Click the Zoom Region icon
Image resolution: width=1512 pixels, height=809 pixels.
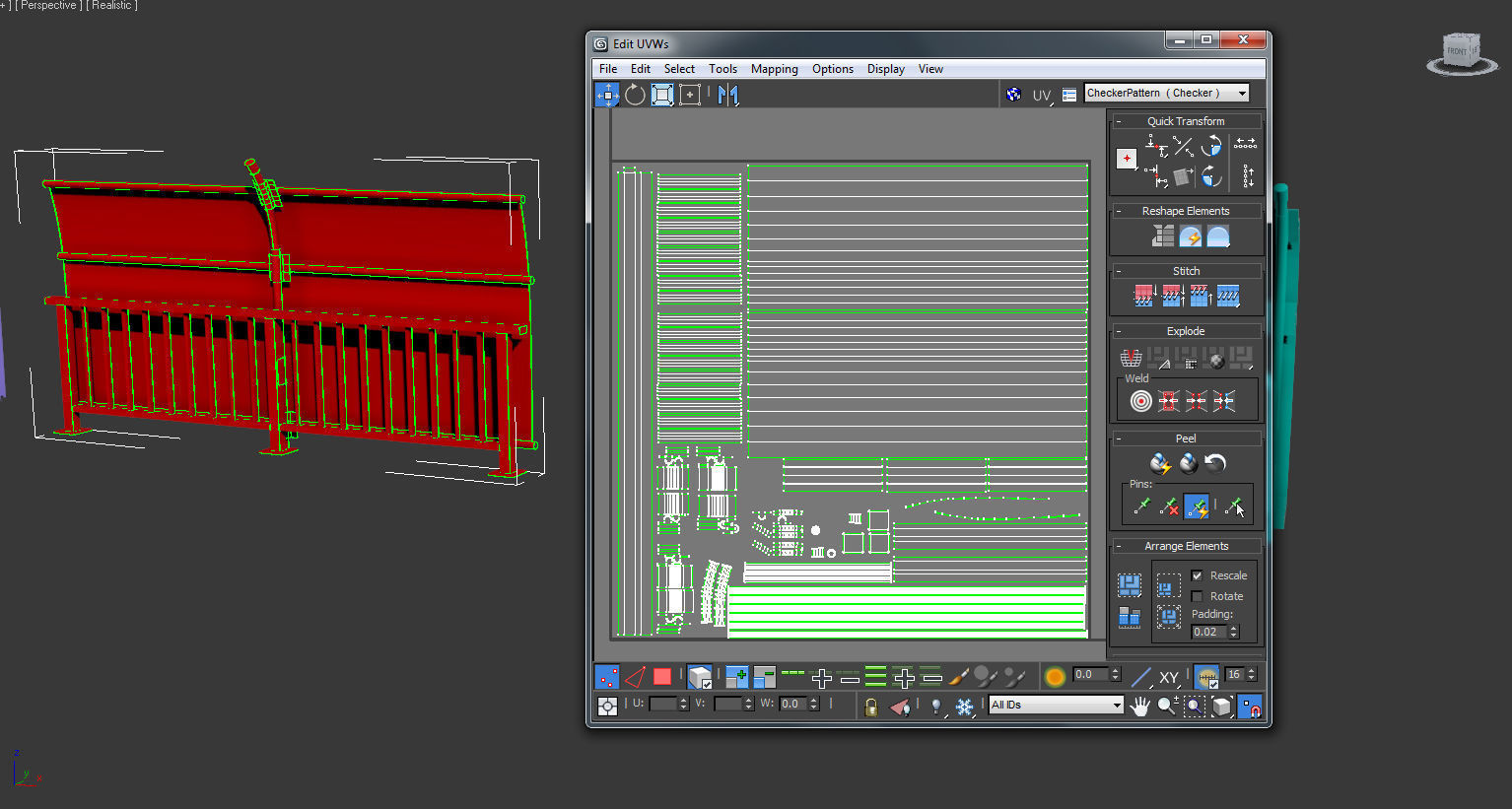pyautogui.click(x=1195, y=706)
